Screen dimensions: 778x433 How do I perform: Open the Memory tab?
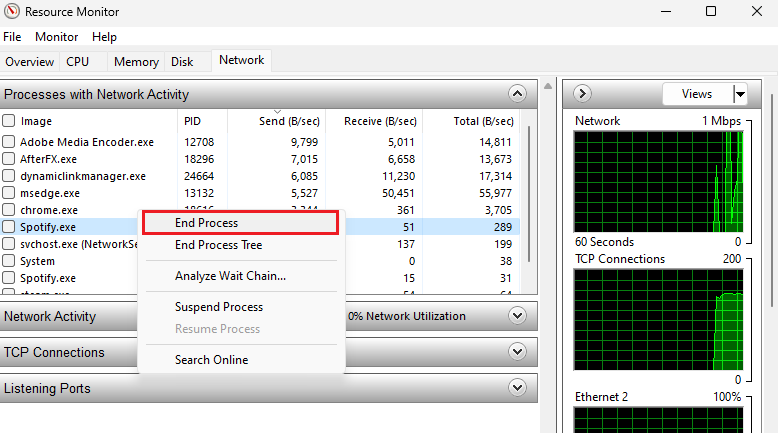click(136, 62)
